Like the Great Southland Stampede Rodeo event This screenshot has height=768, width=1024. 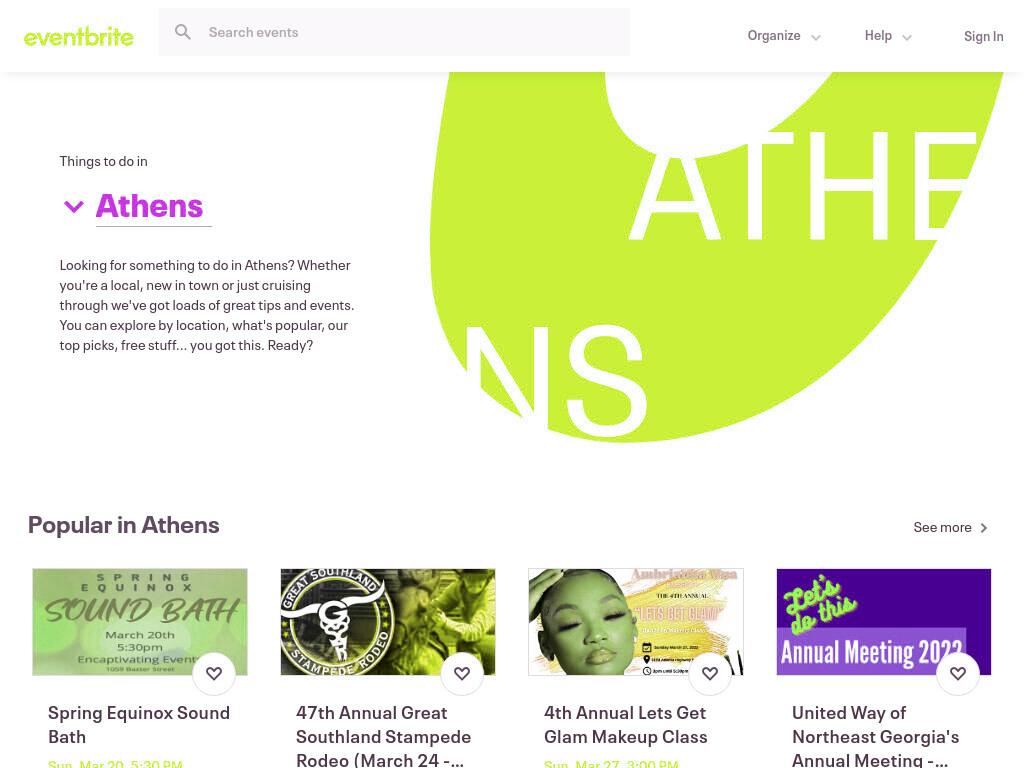(462, 673)
